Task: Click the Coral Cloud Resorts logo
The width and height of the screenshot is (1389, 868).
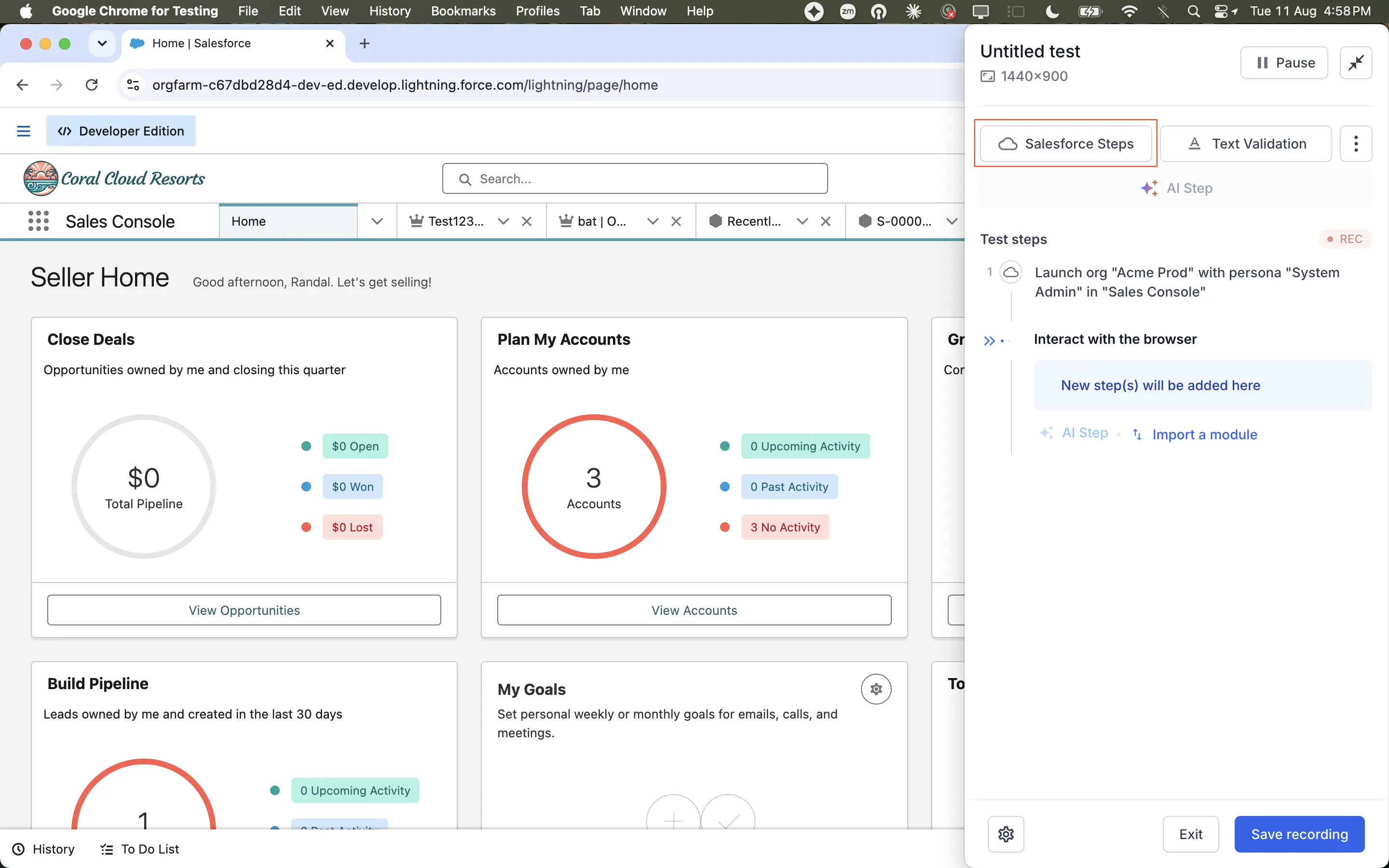Action: pyautogui.click(x=114, y=178)
